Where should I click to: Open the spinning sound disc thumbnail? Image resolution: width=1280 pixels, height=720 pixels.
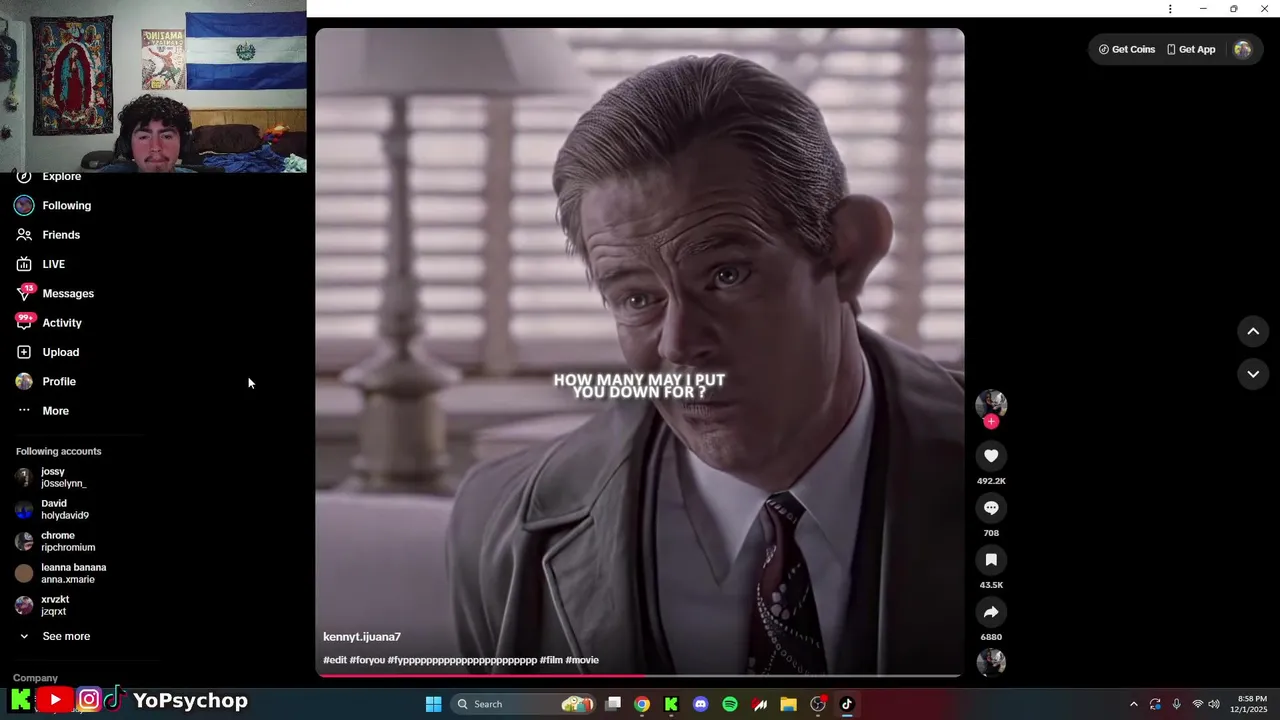click(x=991, y=662)
